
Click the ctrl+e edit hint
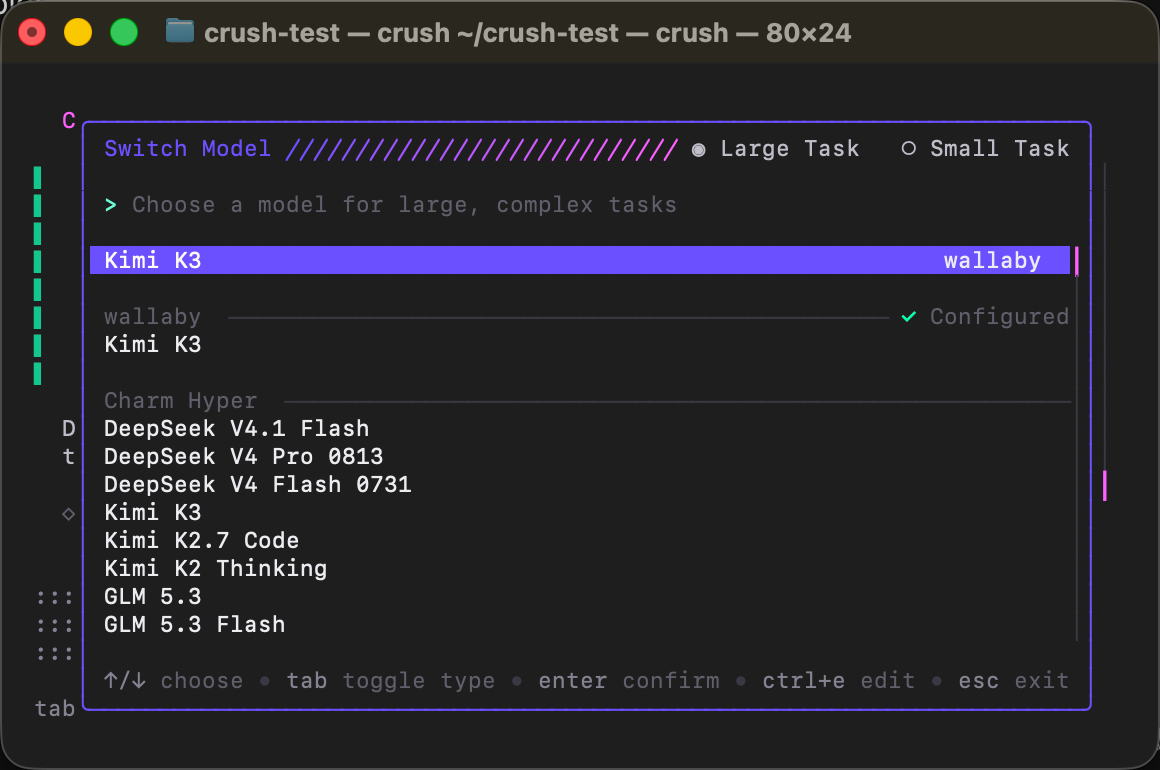click(x=838, y=680)
